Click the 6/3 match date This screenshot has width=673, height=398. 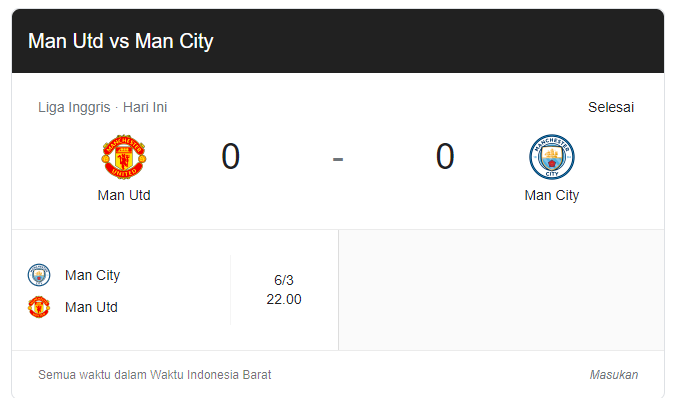tap(284, 280)
